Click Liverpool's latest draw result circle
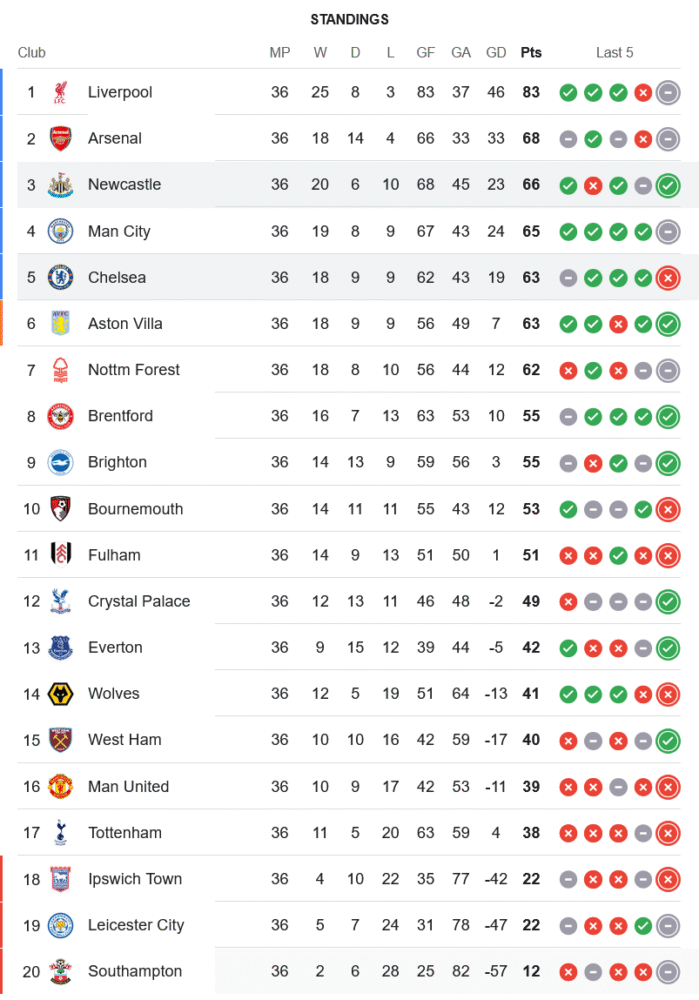The height and width of the screenshot is (1000, 699). [668, 92]
